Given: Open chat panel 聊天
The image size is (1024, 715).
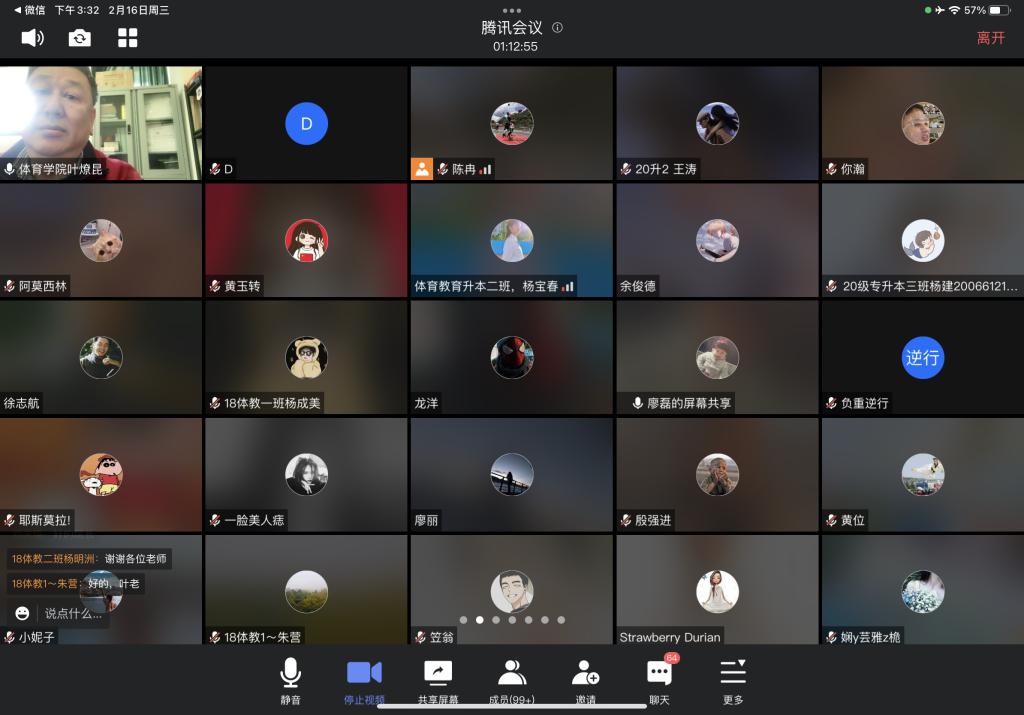Looking at the screenshot, I should point(659,680).
